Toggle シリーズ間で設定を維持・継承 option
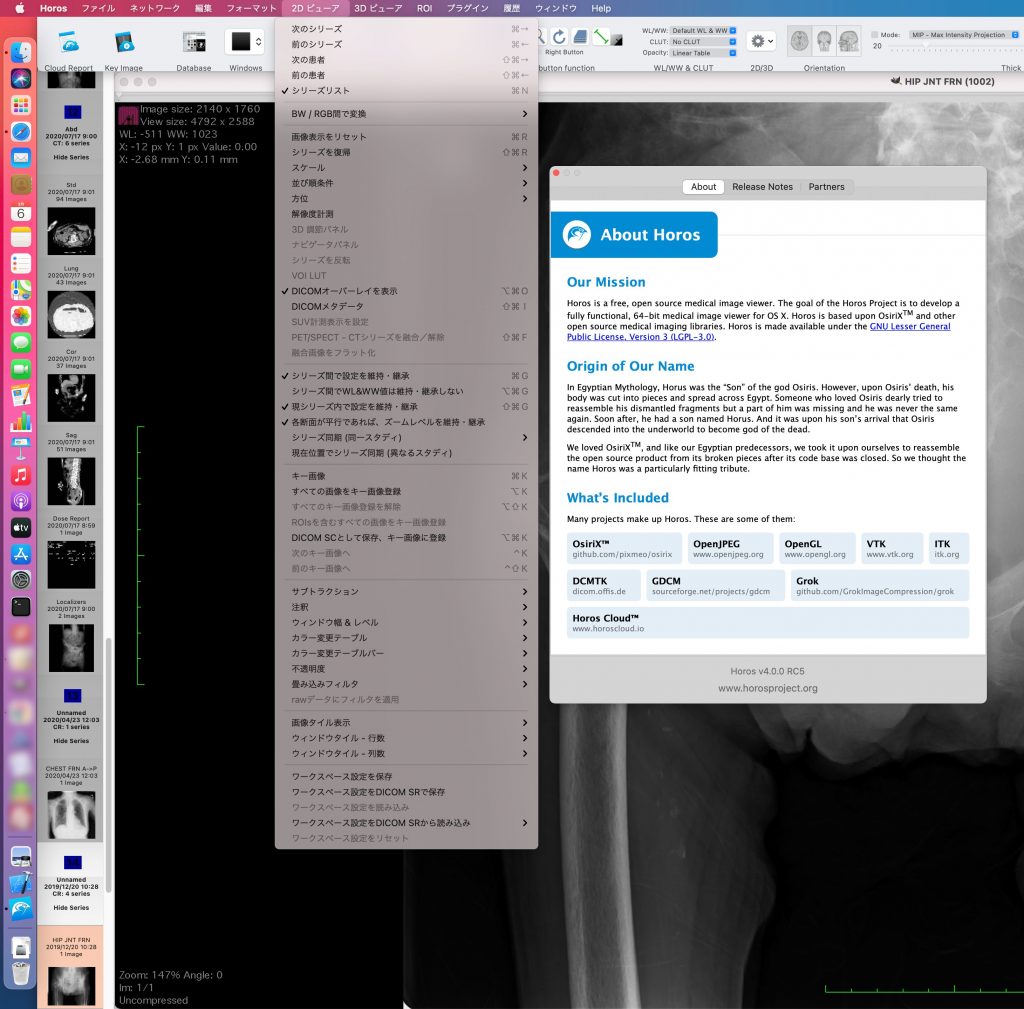This screenshot has width=1024, height=1009. 406,376
